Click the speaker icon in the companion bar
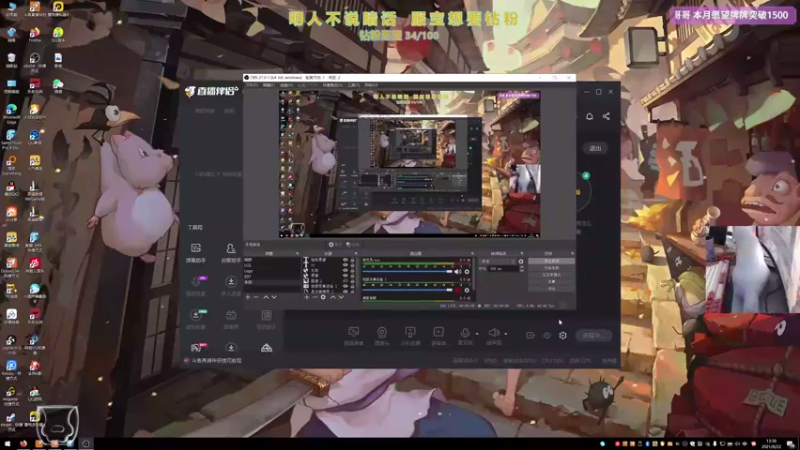Screen dimensions: 800x450 (x=493, y=333)
